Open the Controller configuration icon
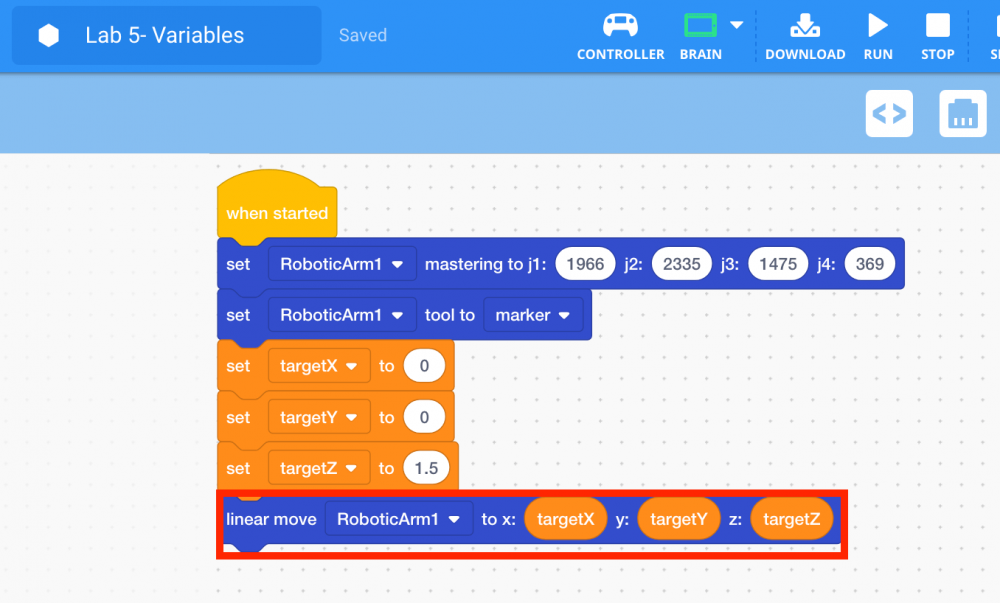Screen dimensions: 1000x603 pyautogui.click(x=620, y=27)
